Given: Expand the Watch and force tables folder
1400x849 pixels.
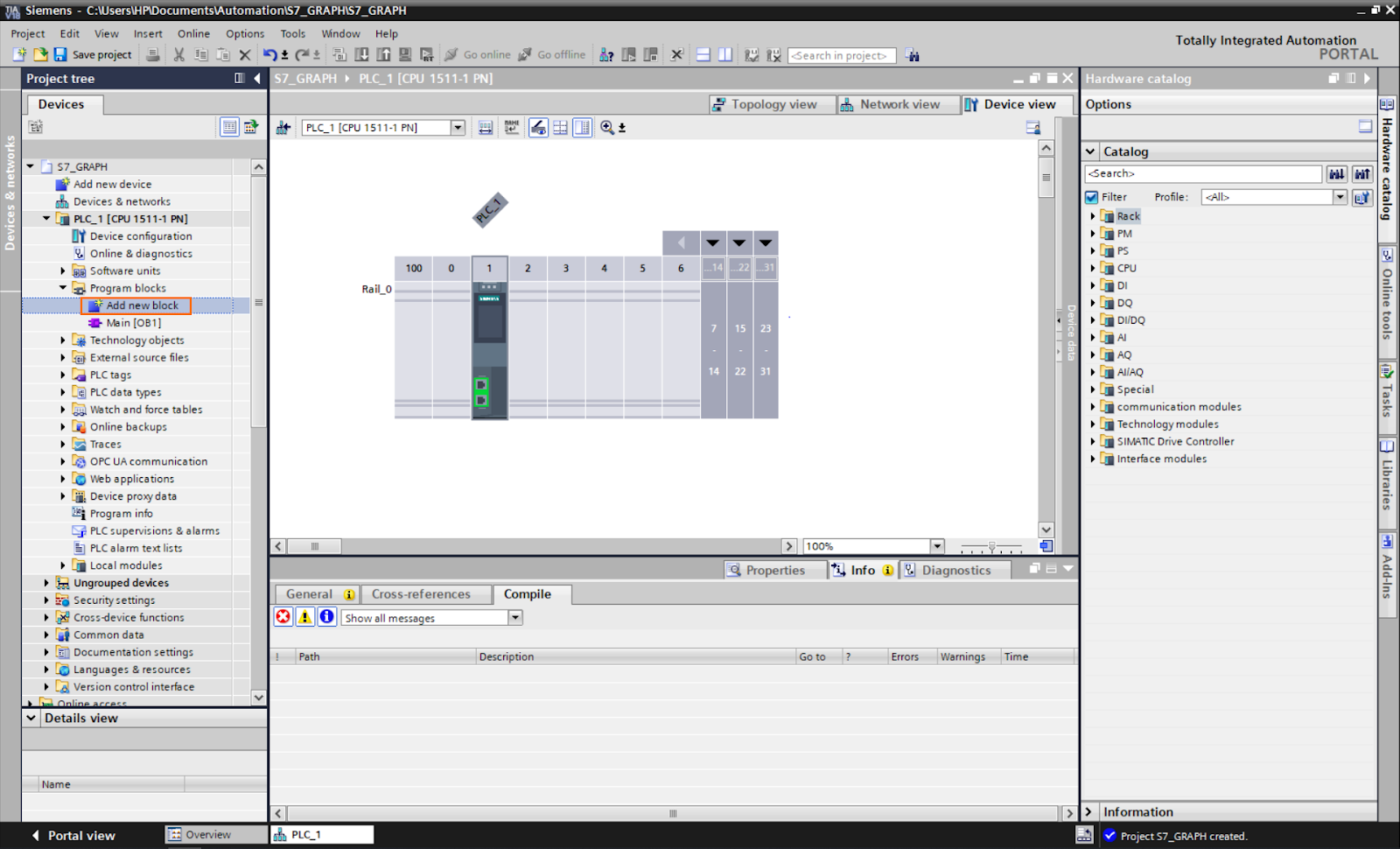Looking at the screenshot, I should click(x=63, y=410).
